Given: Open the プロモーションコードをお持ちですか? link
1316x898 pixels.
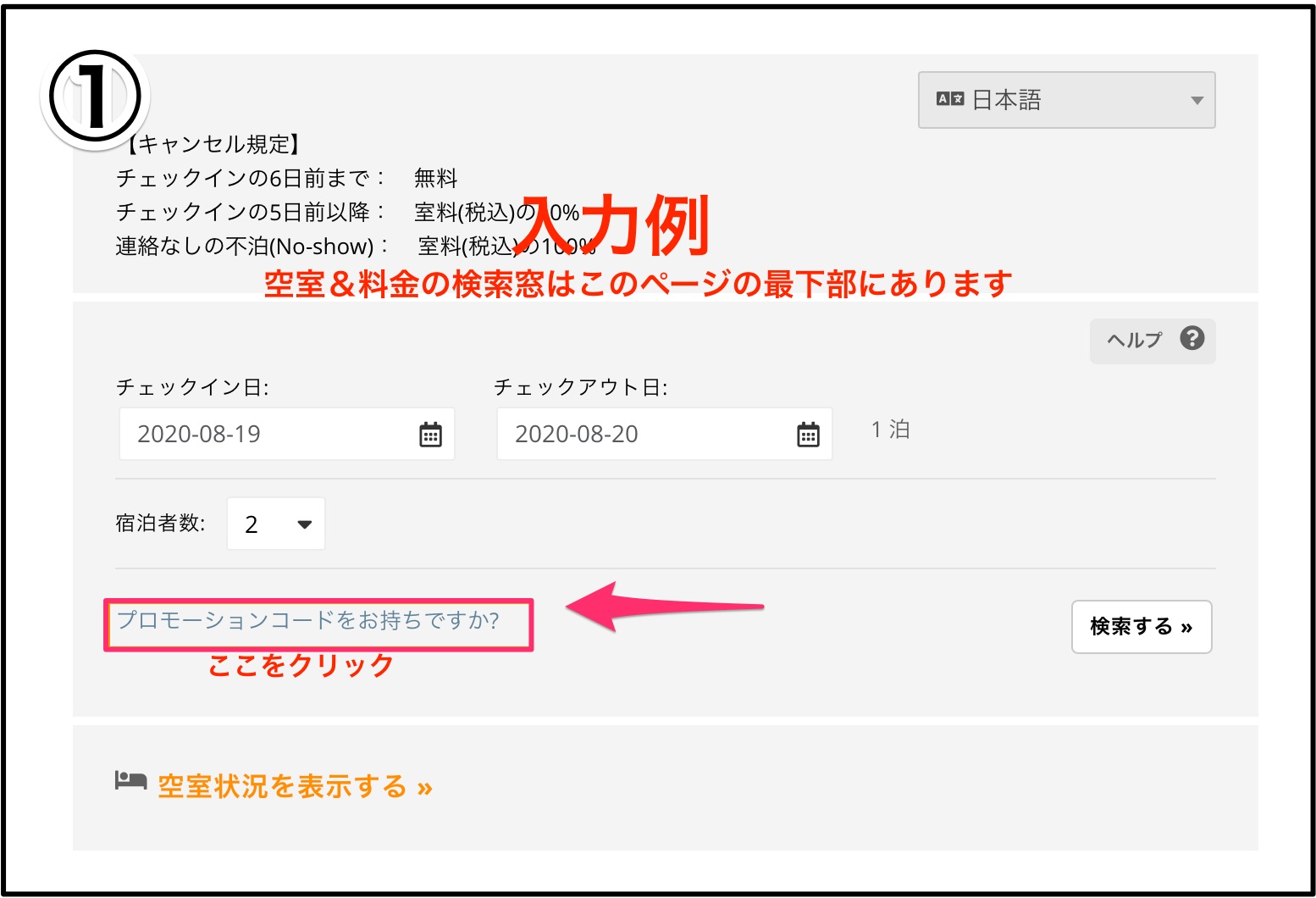Looking at the screenshot, I should (308, 621).
